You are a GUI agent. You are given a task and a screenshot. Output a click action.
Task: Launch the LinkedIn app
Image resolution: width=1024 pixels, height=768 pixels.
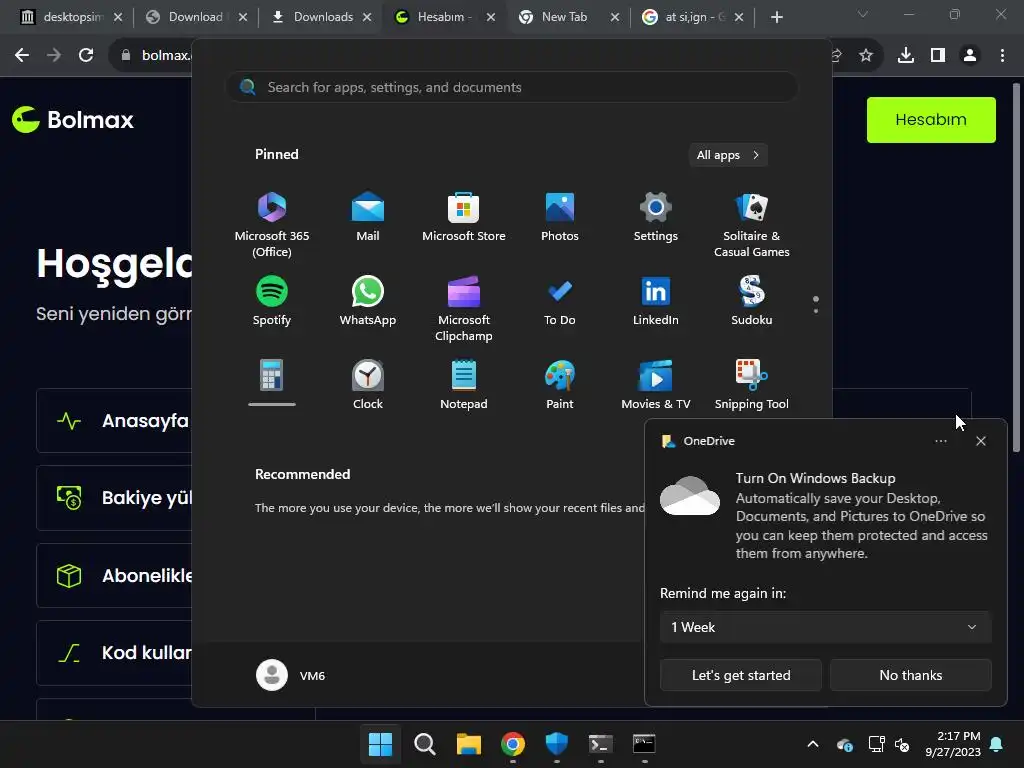click(x=656, y=300)
